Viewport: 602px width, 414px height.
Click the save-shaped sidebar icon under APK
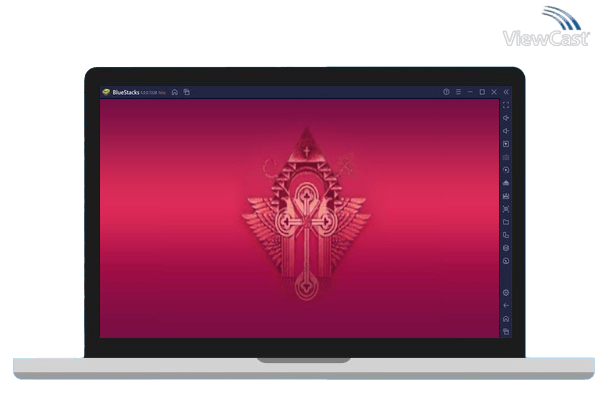coord(506,196)
